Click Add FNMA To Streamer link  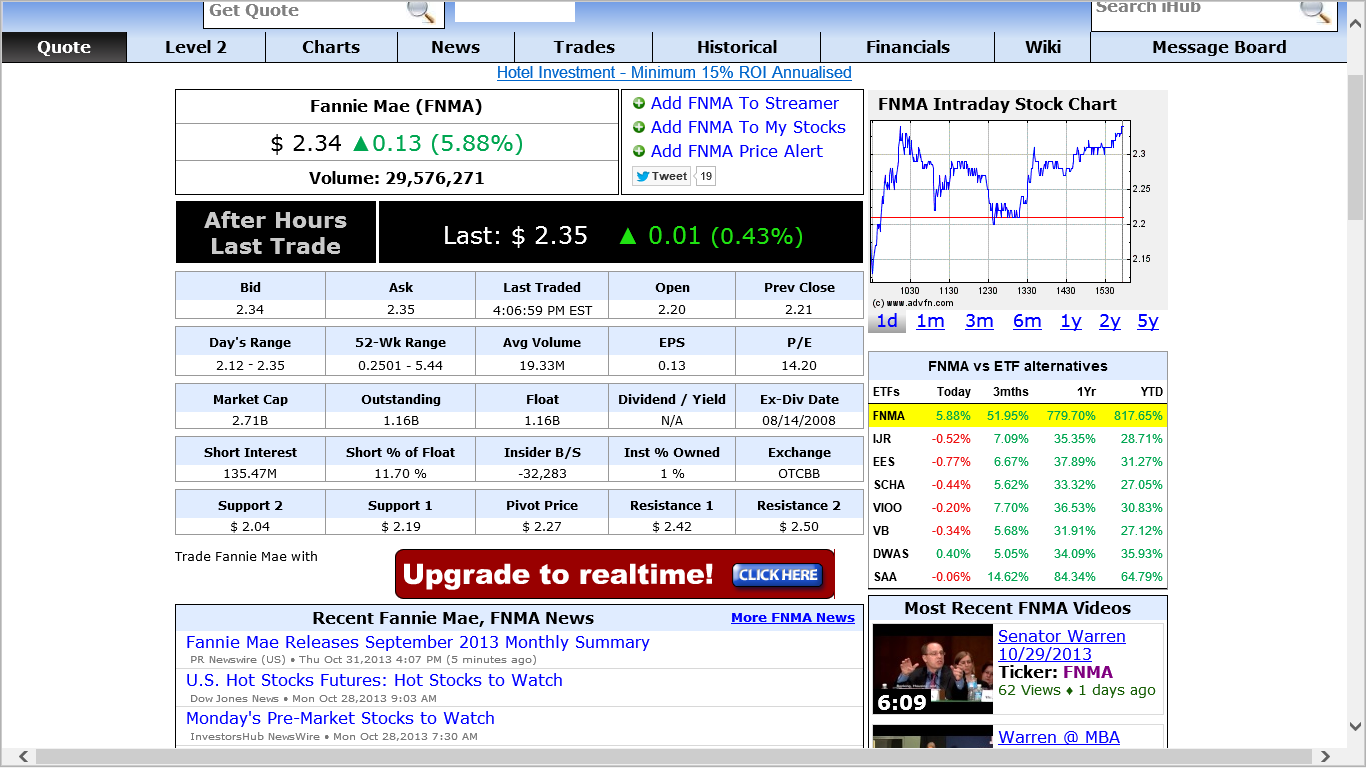(x=745, y=103)
